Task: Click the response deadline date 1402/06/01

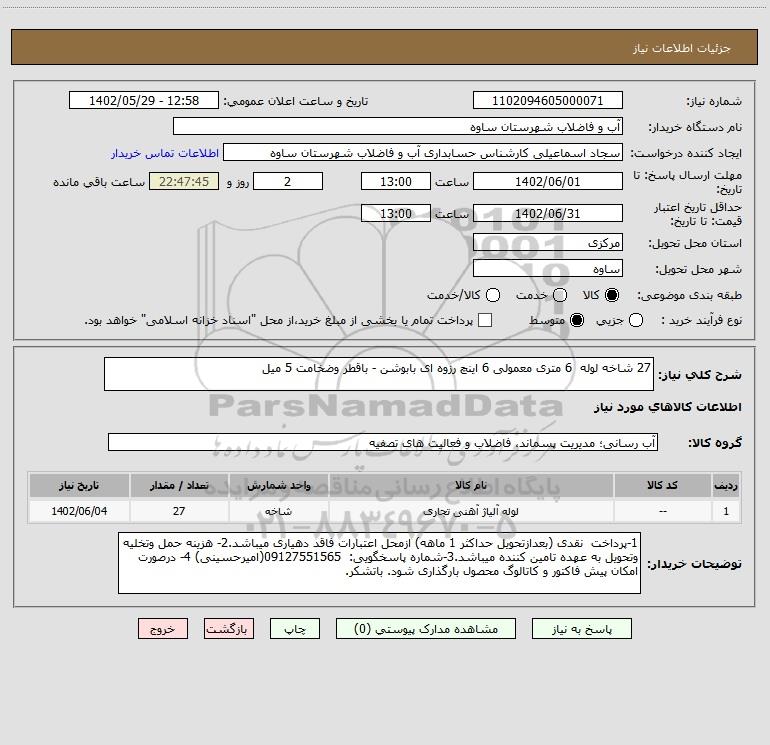Action: (548, 181)
